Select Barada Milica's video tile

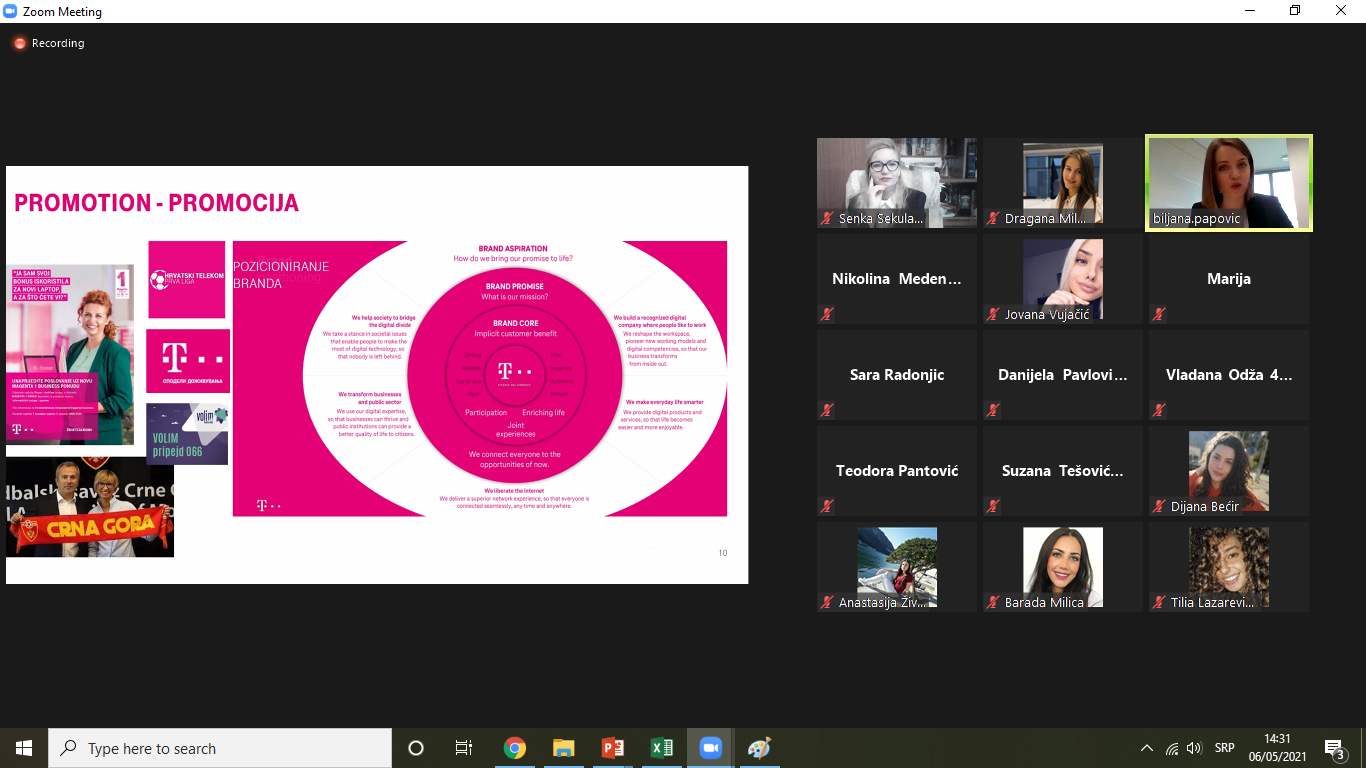pos(1063,567)
